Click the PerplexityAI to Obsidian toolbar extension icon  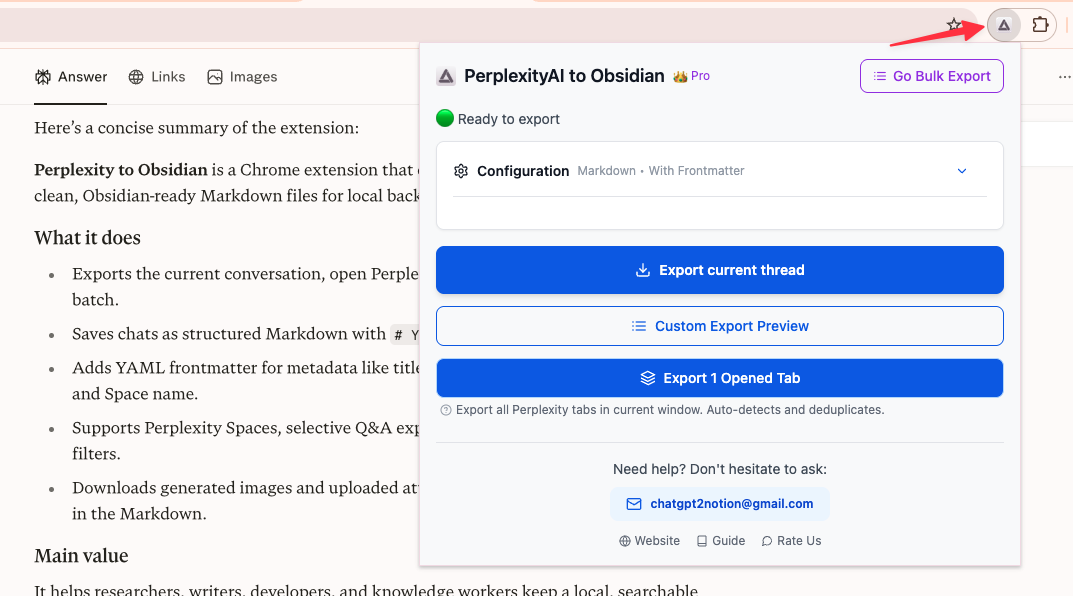(x=1004, y=25)
